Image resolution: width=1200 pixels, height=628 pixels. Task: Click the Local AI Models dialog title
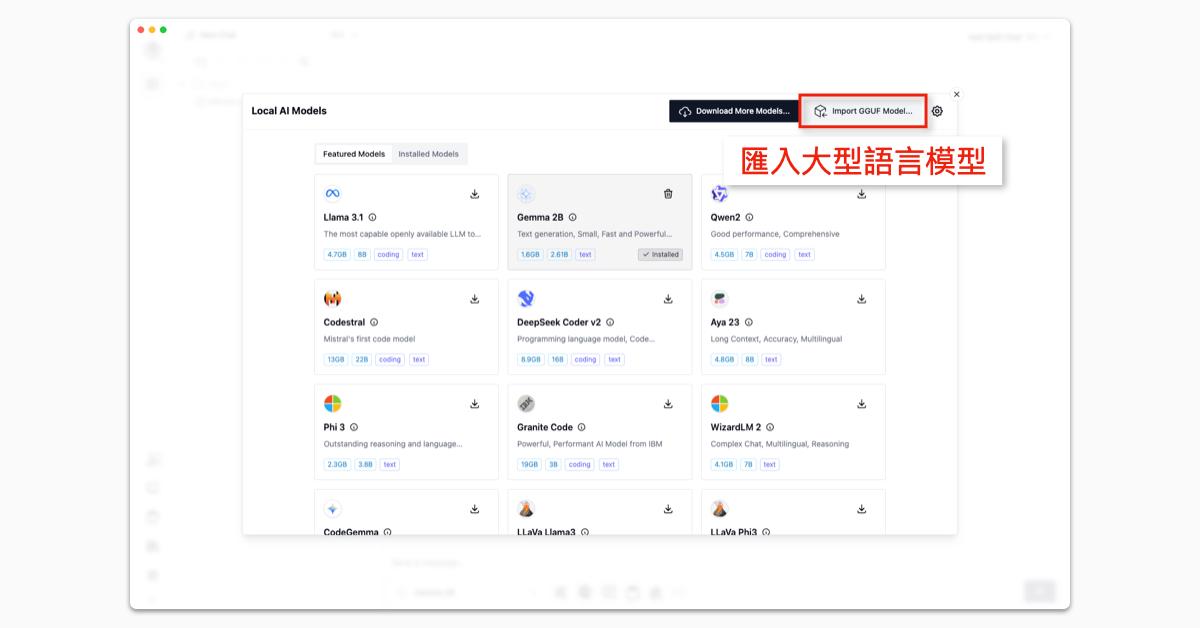tap(289, 111)
